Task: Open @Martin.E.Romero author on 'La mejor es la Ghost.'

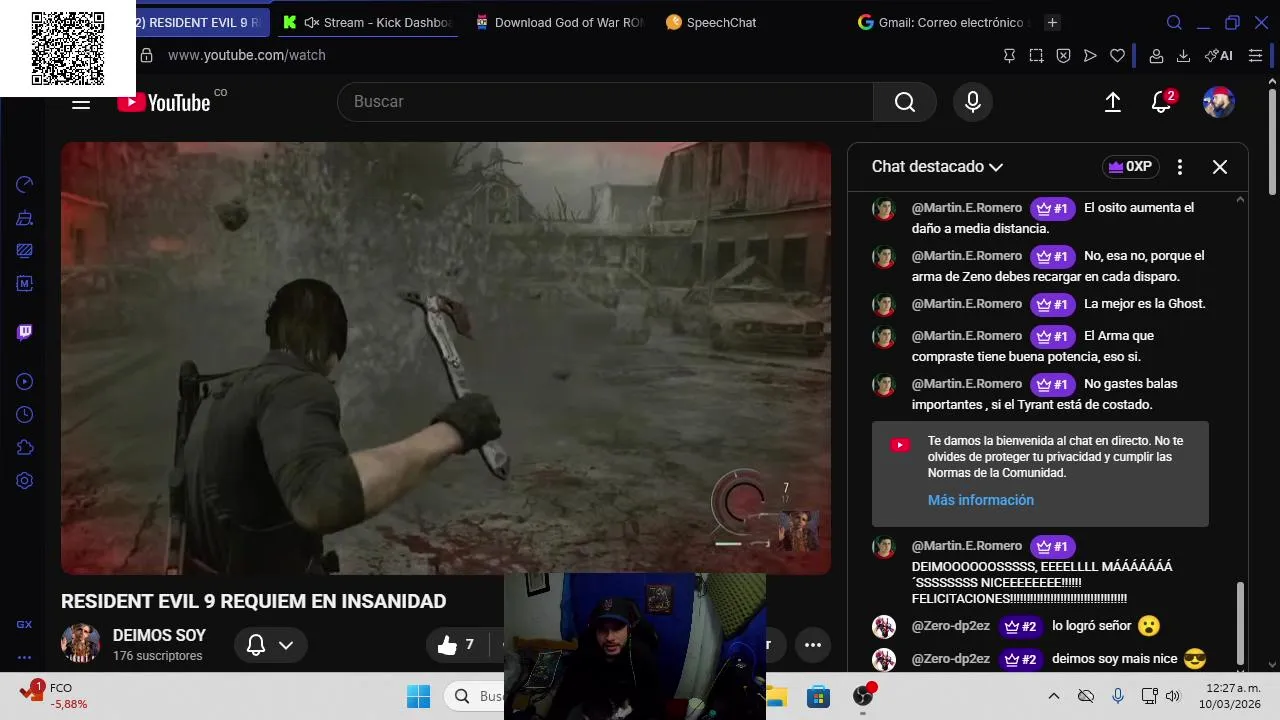Action: (x=967, y=303)
